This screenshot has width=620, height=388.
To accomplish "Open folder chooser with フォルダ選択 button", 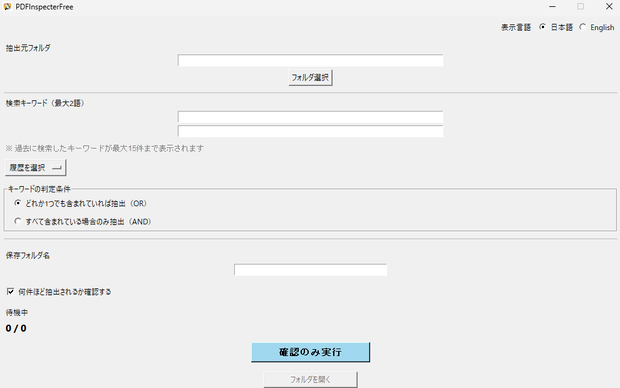I will pyautogui.click(x=310, y=78).
